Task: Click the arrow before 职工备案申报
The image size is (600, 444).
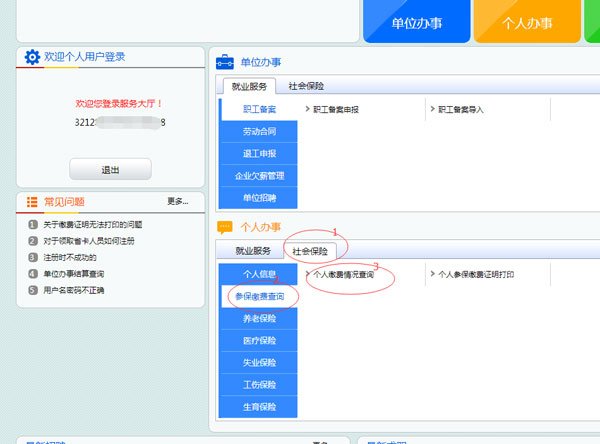Action: tap(307, 109)
